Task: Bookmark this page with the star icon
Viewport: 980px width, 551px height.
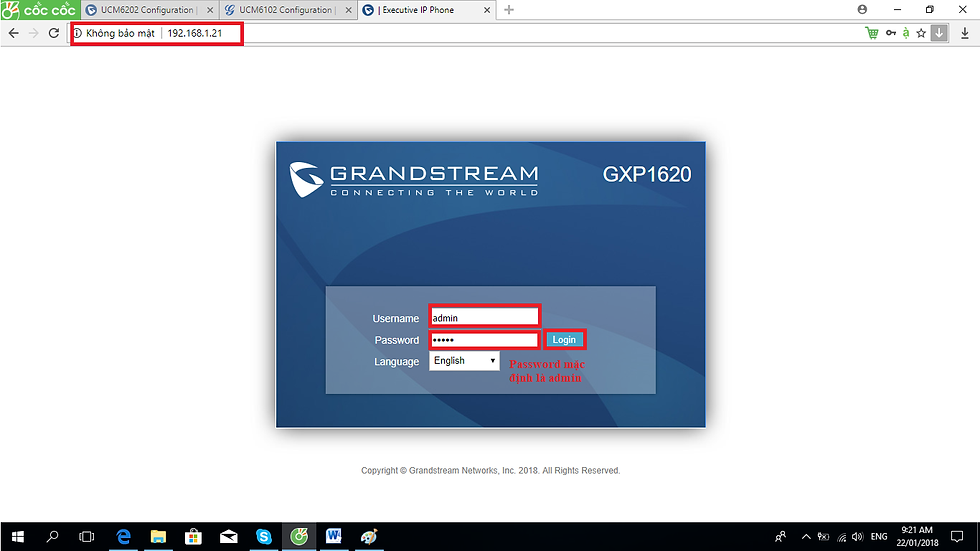Action: click(x=921, y=33)
